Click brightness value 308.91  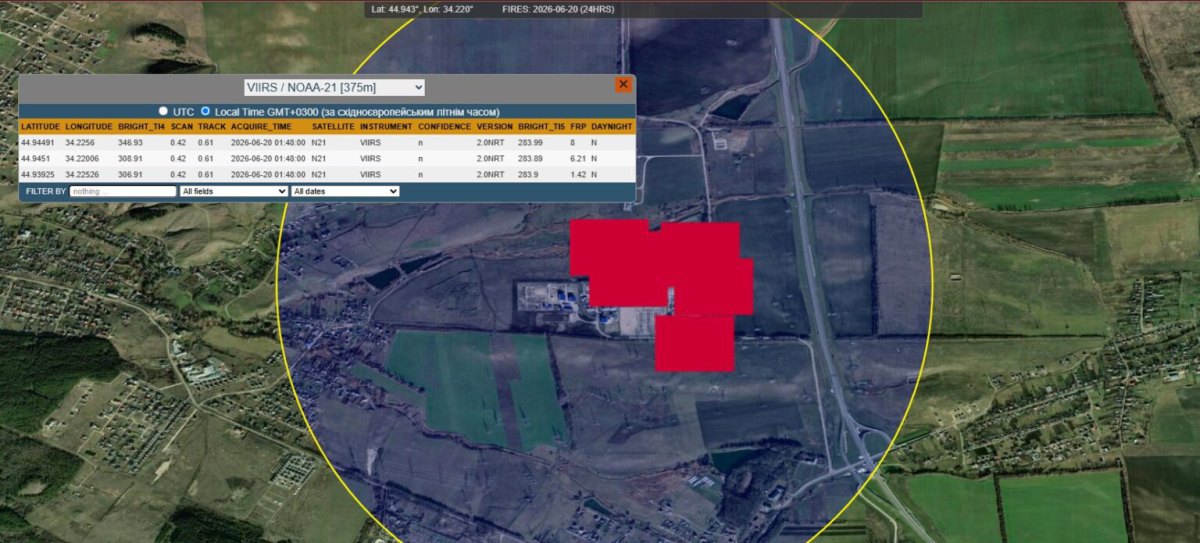point(131,158)
